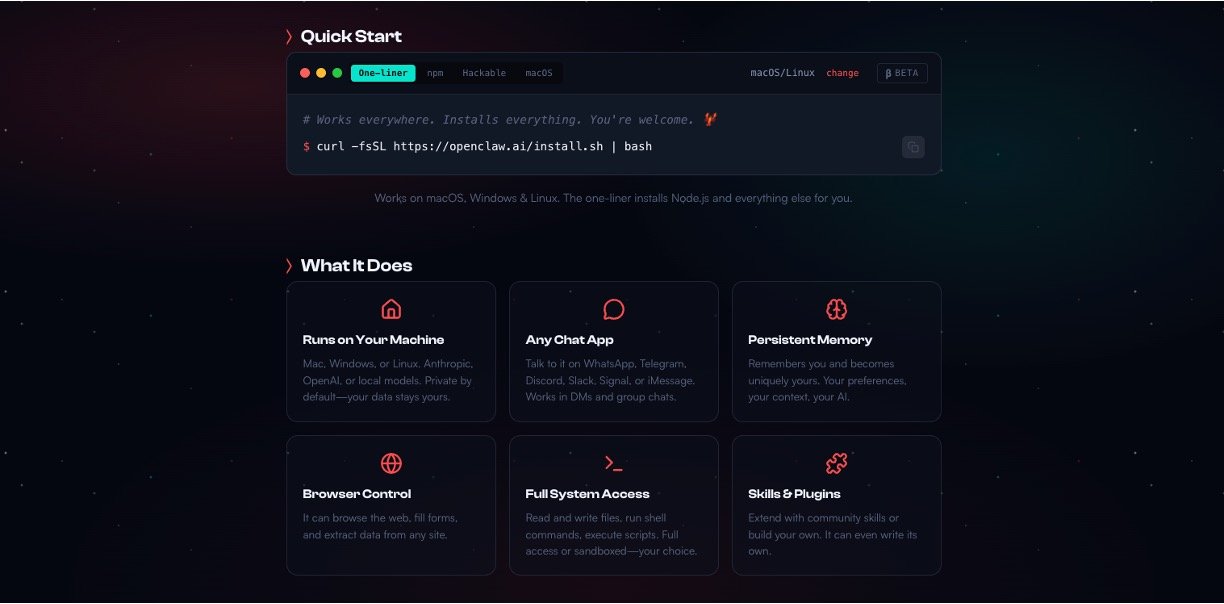Viewport: 1224px width, 604px height.
Task: Click the Skills & Plugins card heading
Action: [x=794, y=494]
